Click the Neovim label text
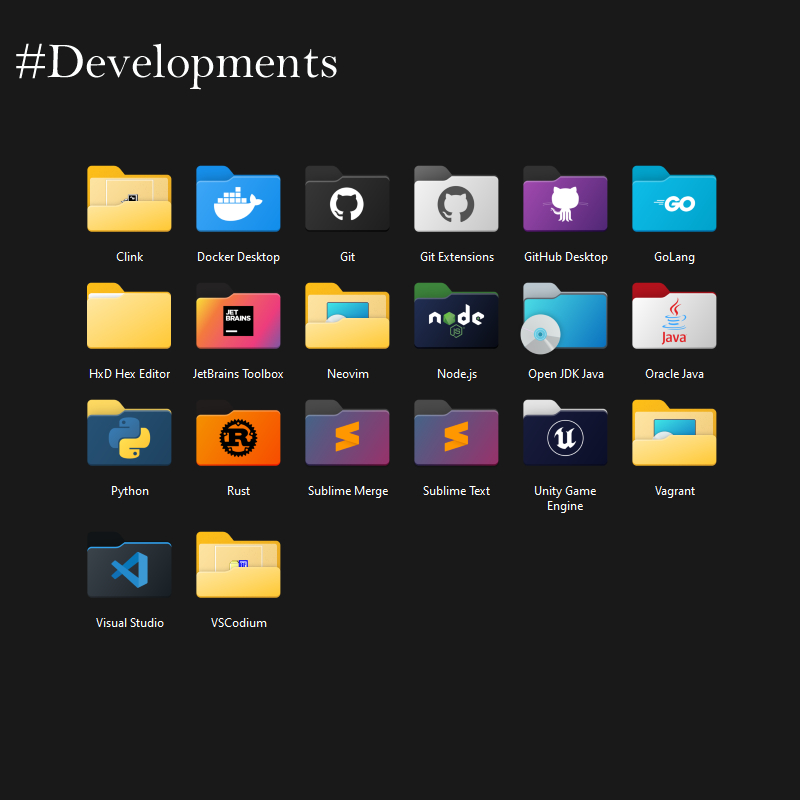The image size is (800, 800). click(x=347, y=374)
